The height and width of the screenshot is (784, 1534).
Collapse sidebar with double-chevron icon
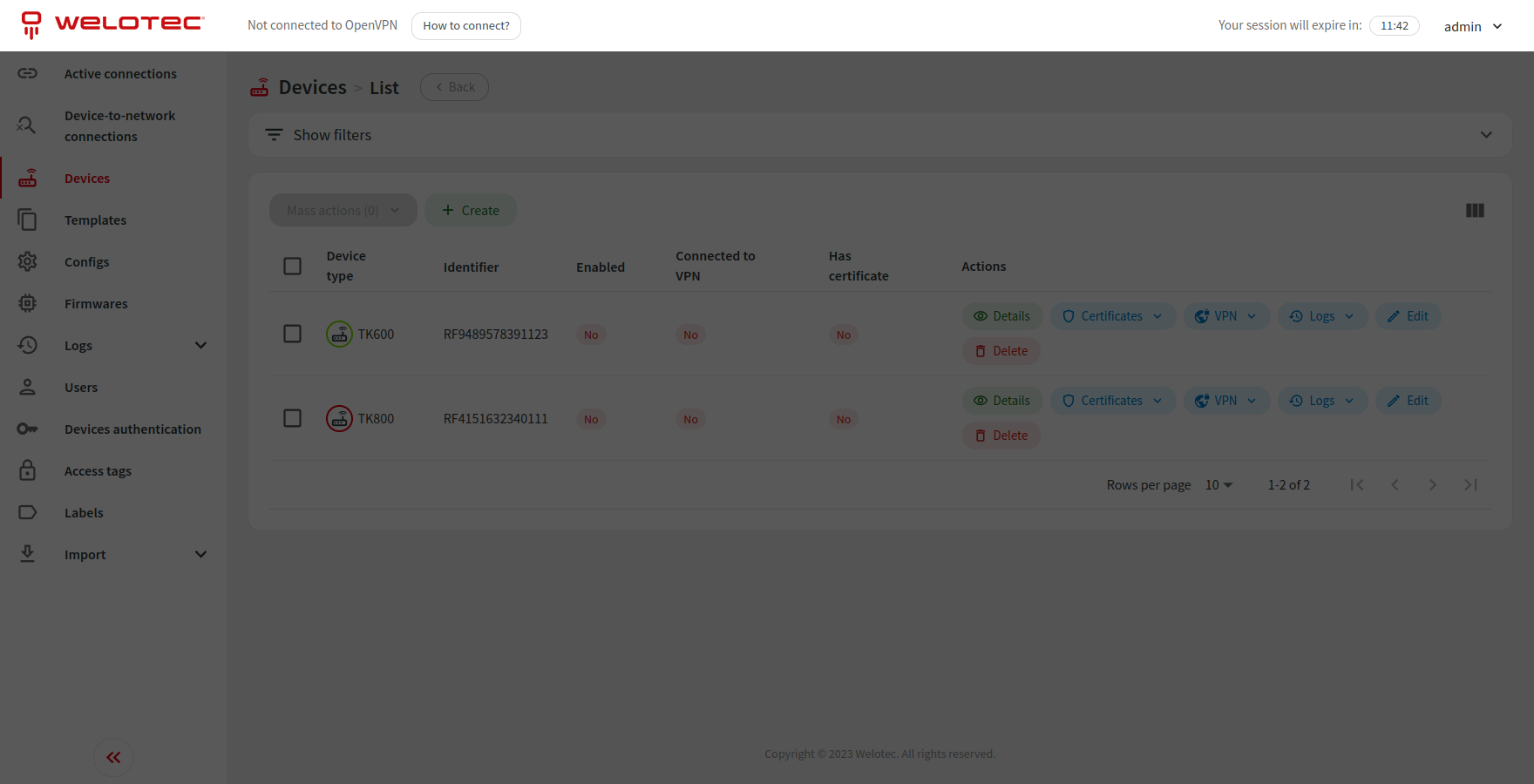(x=113, y=757)
